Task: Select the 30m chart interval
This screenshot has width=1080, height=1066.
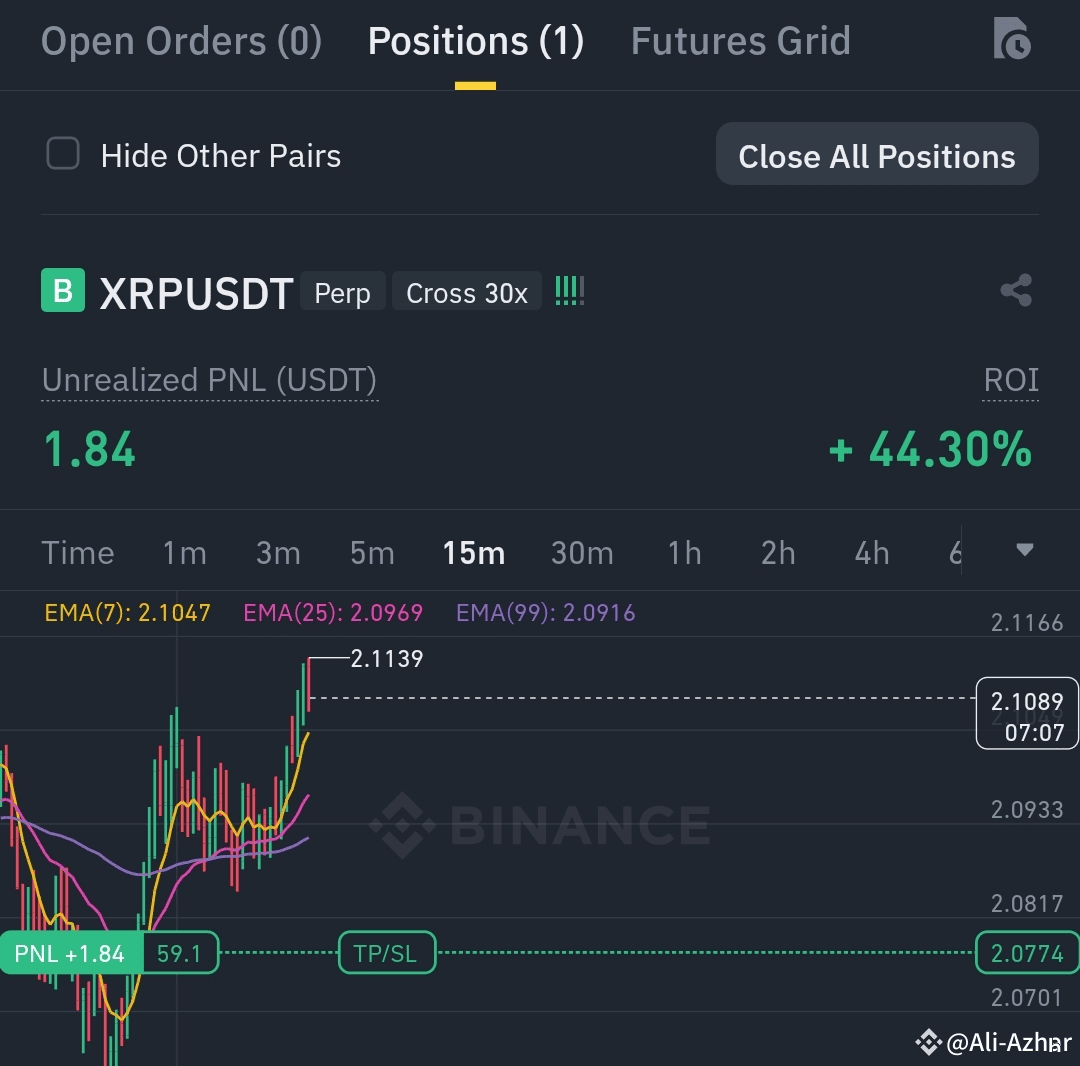Action: (x=582, y=553)
